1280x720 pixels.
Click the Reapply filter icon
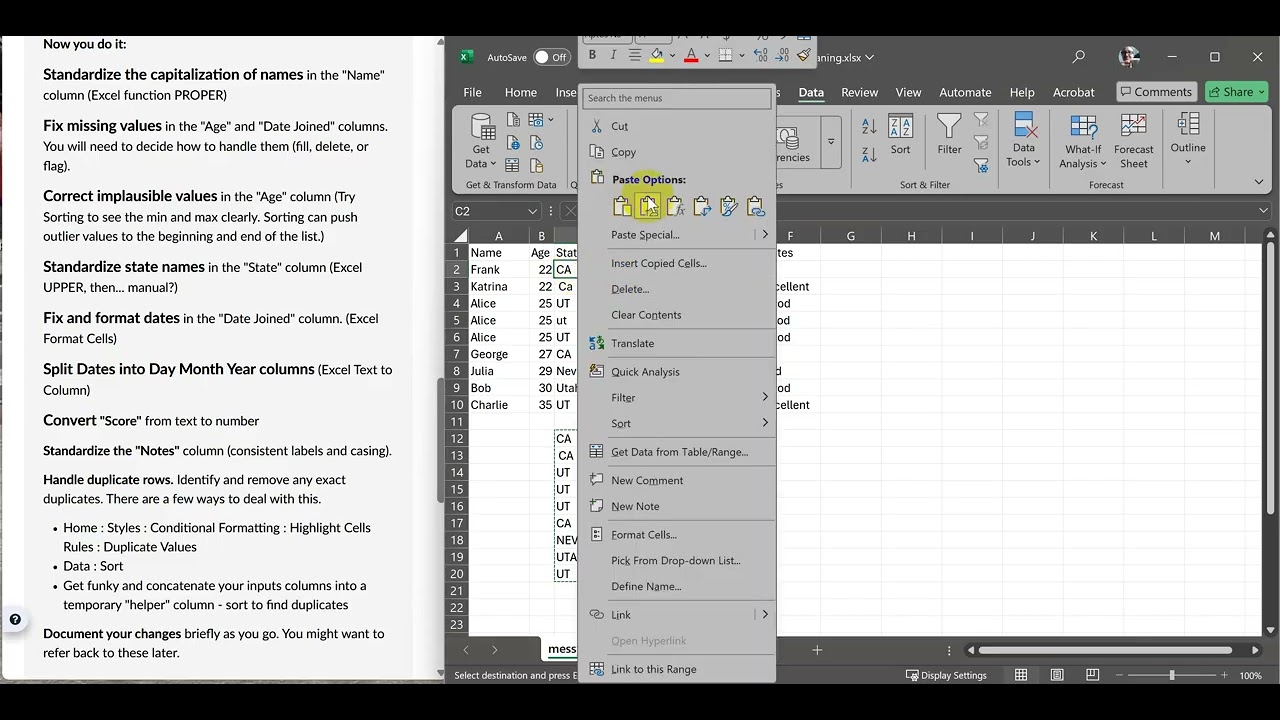[981, 143]
